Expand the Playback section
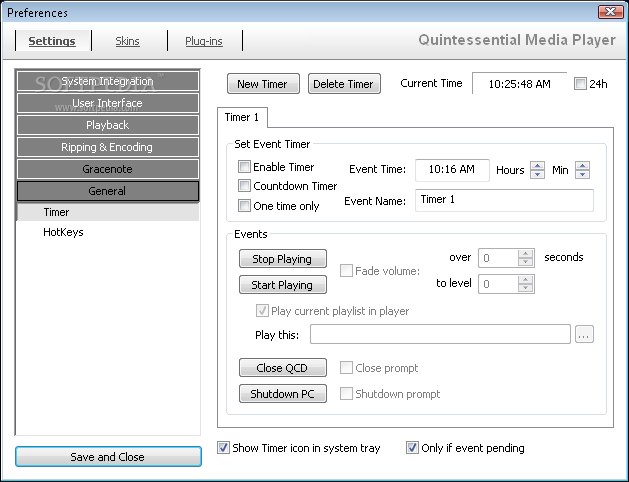The height and width of the screenshot is (482, 629). [108, 125]
